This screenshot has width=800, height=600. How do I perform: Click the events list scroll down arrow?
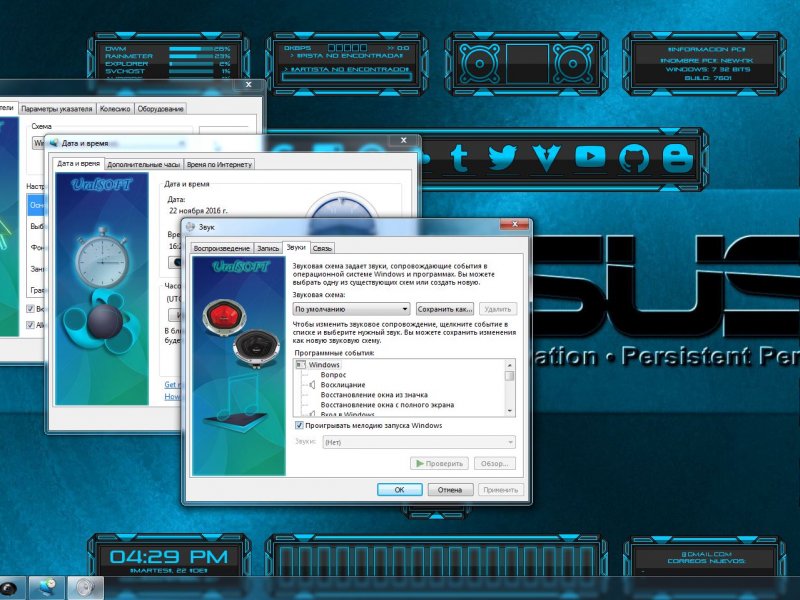[x=509, y=411]
